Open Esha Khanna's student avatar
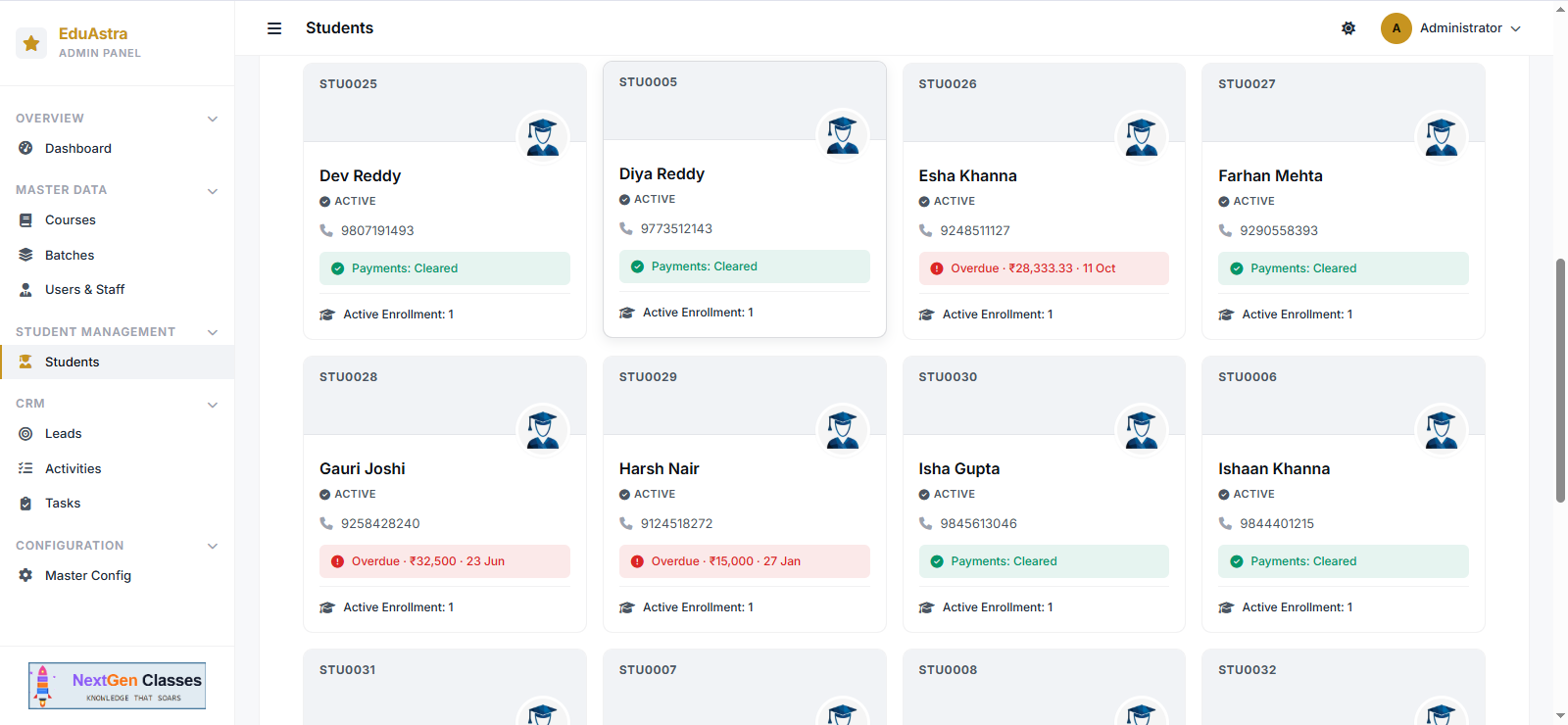 (x=1142, y=137)
